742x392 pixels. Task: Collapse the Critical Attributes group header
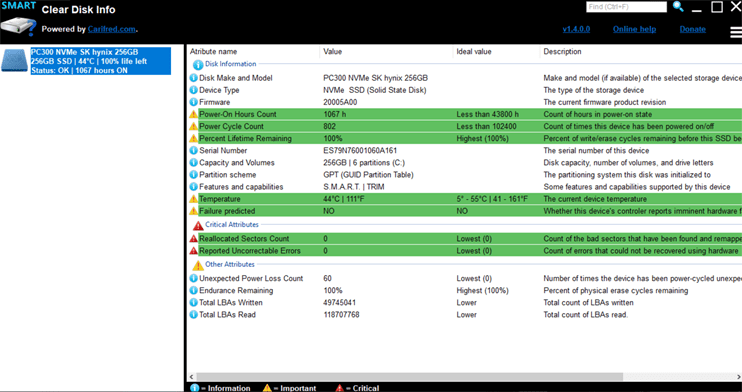tap(232, 224)
